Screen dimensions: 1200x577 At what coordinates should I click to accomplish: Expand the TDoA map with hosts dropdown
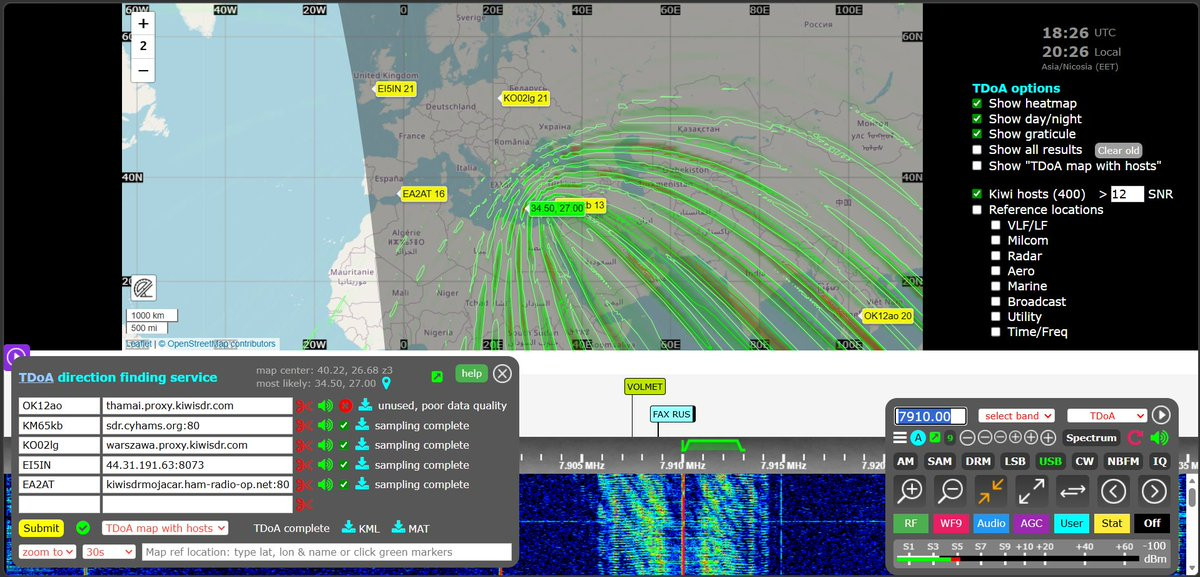165,528
